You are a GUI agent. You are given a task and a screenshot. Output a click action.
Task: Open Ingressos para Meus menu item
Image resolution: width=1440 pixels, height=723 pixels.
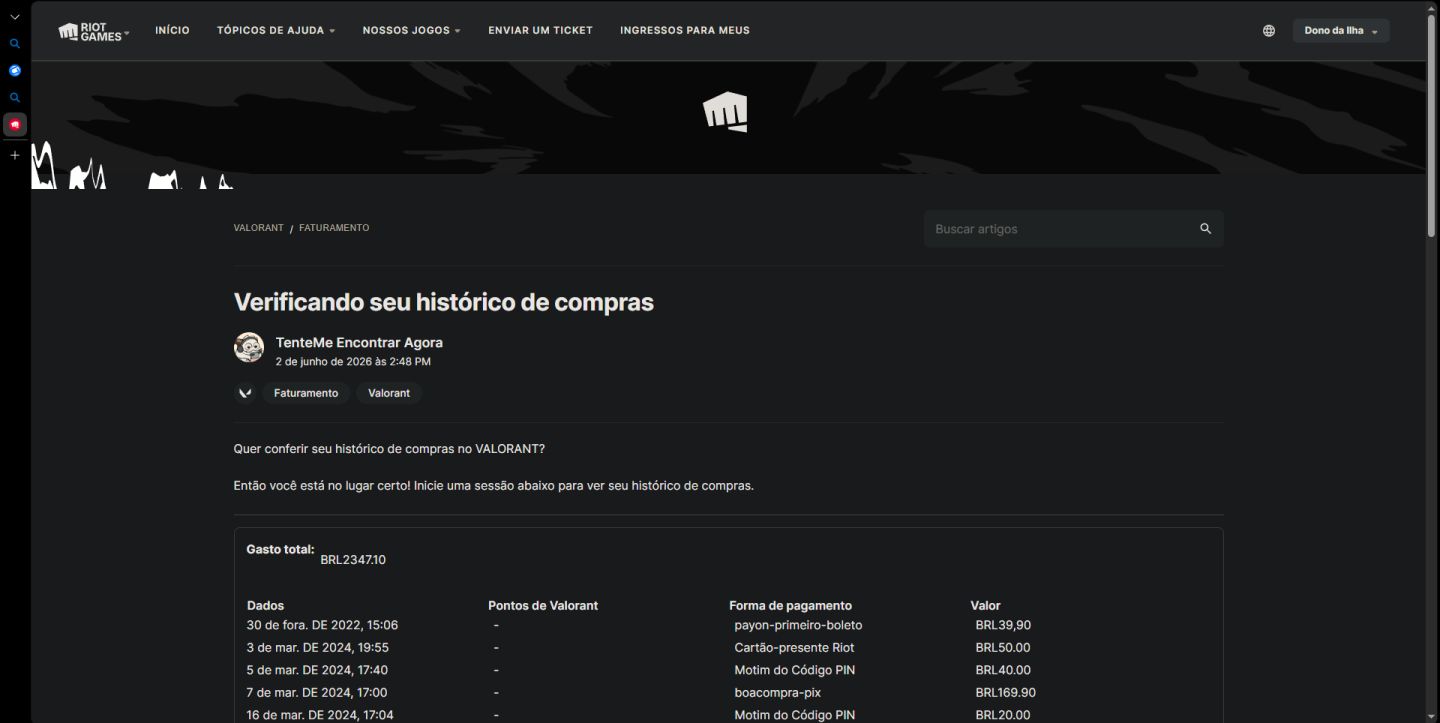tap(685, 31)
